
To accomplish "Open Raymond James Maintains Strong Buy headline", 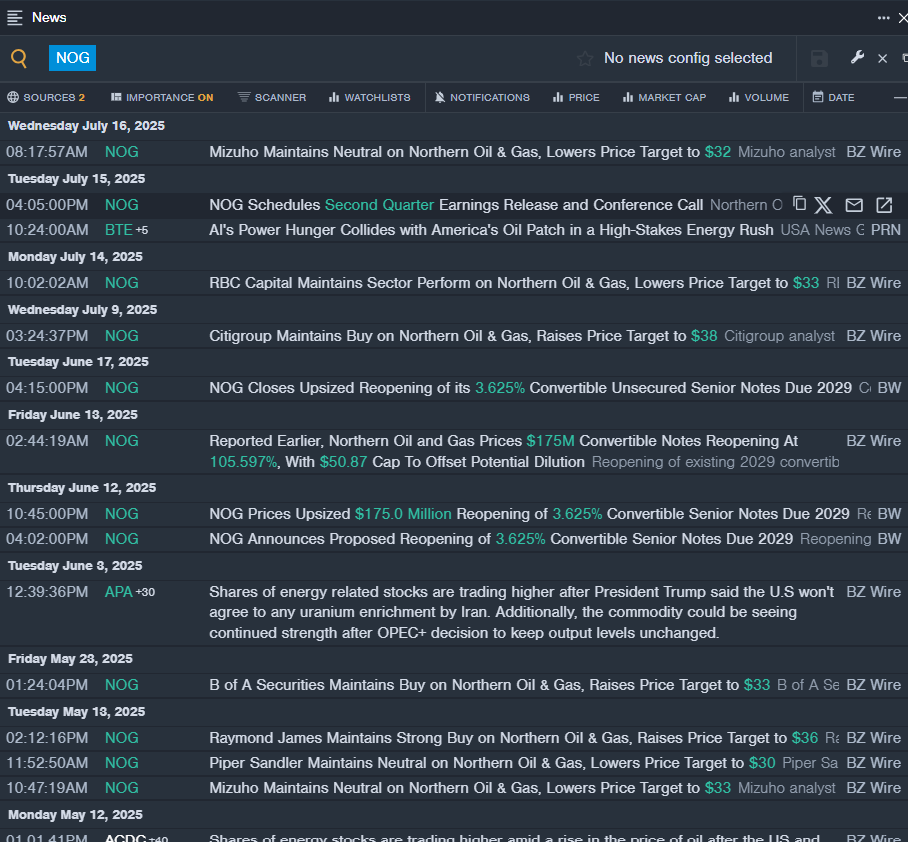I will click(513, 738).
